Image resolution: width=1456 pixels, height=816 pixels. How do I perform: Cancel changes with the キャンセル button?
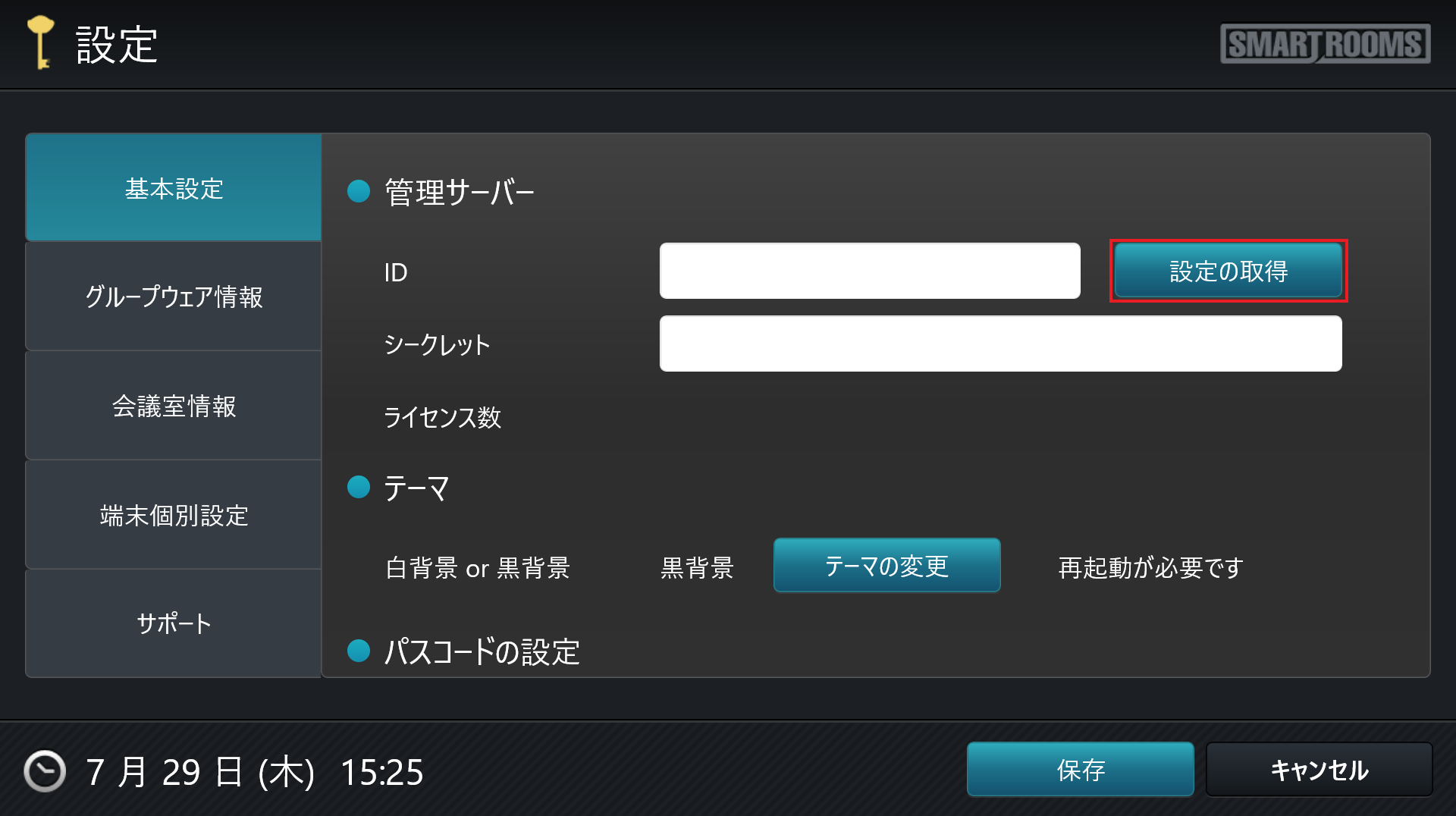(x=1319, y=770)
